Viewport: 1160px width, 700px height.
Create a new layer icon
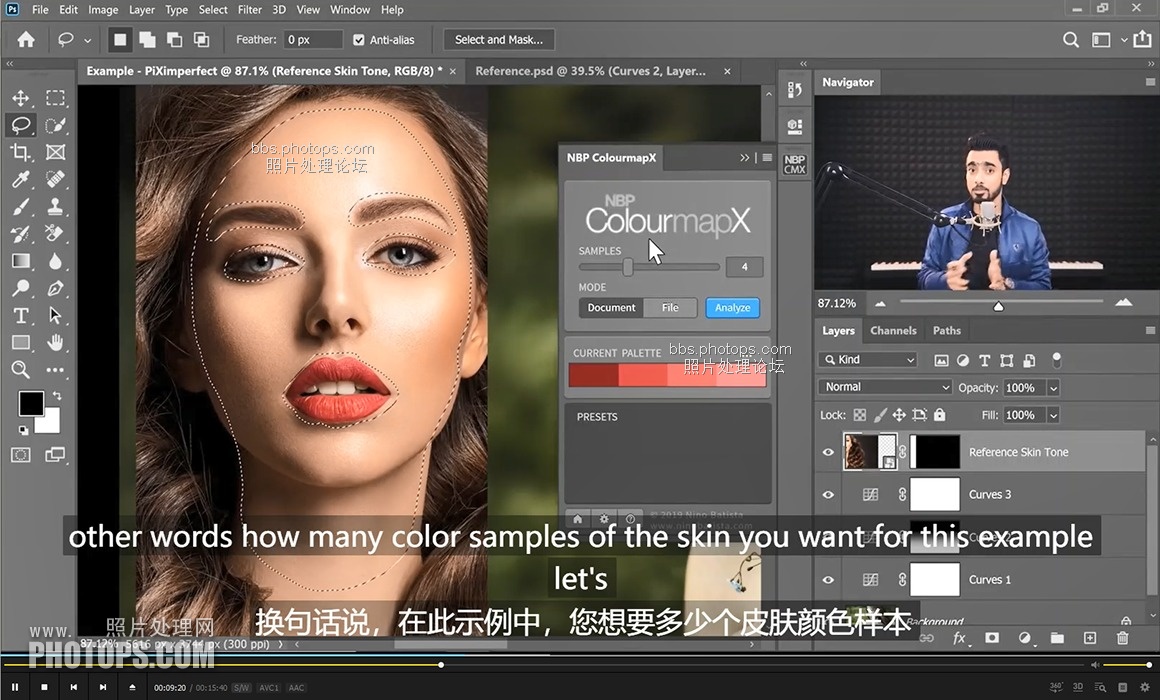pos(1090,638)
